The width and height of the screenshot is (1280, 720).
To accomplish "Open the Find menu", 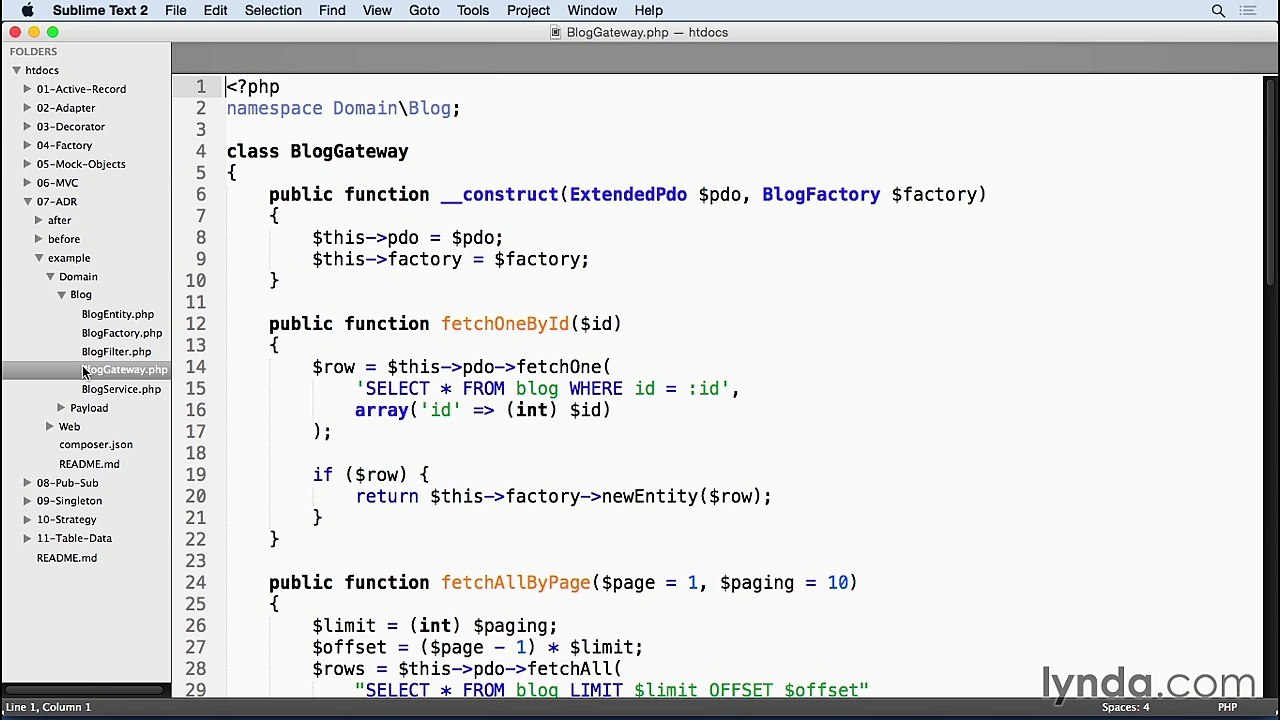I will point(332,11).
